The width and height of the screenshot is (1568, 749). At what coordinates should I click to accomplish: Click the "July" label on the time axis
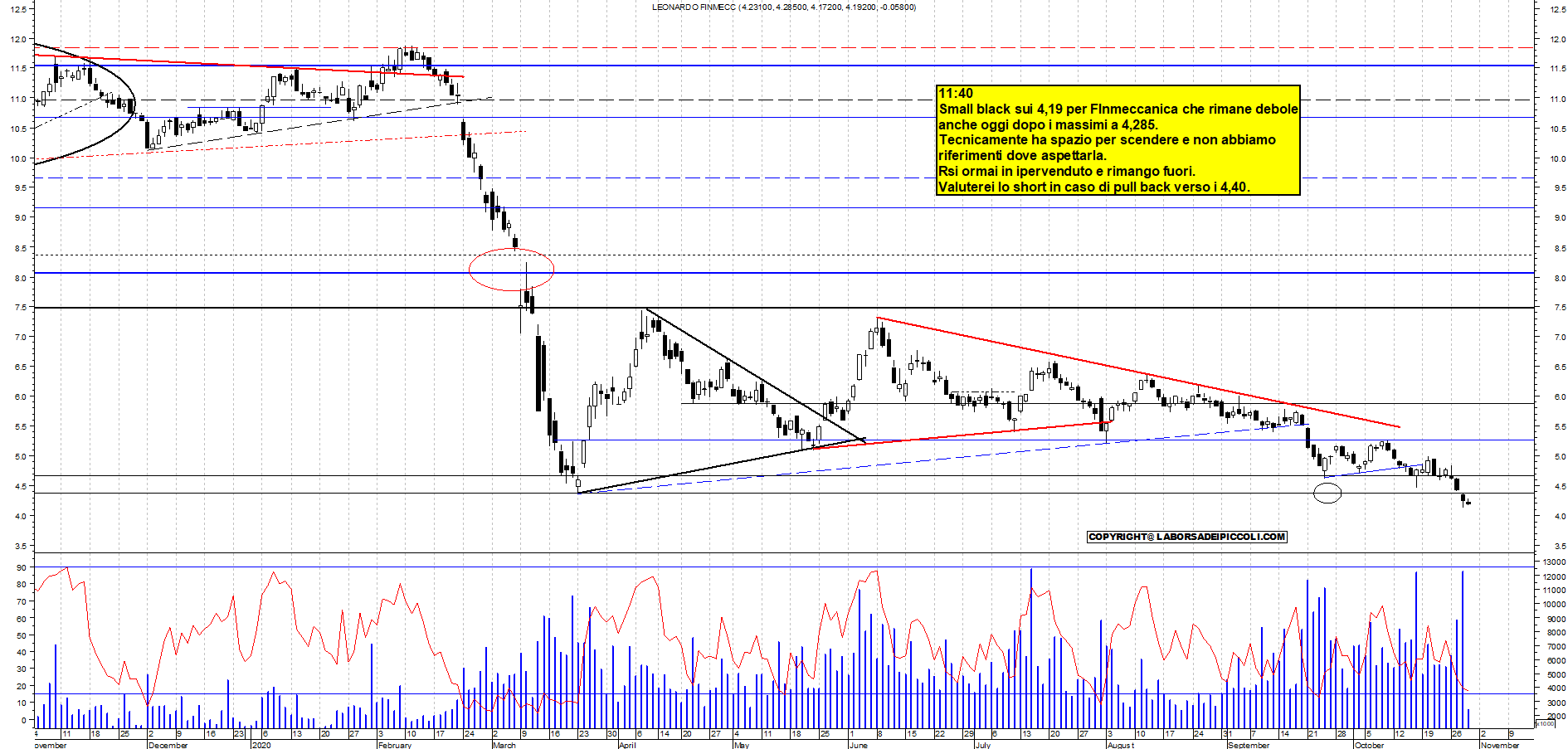pos(982,745)
